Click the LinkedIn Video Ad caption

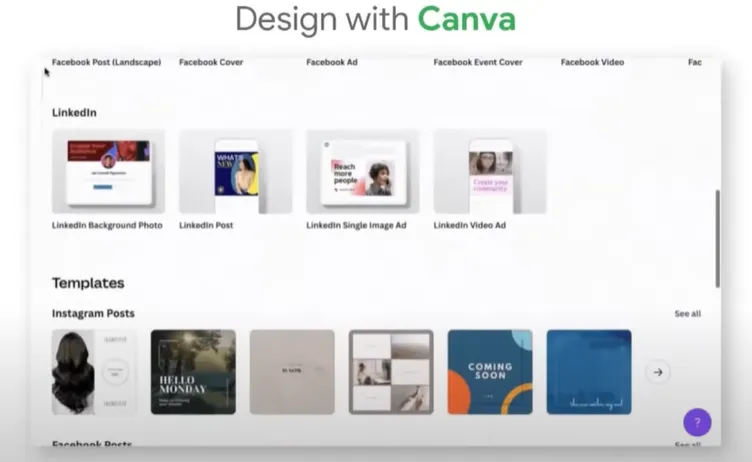tap(470, 225)
